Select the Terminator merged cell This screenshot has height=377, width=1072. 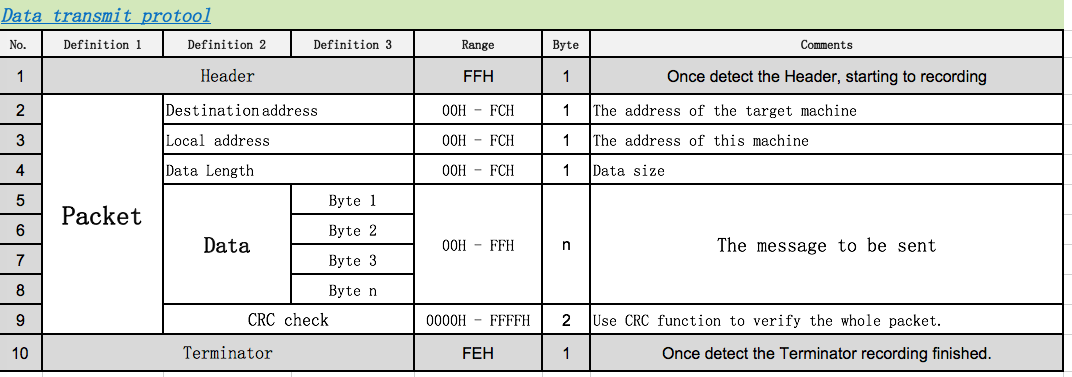[x=228, y=353]
